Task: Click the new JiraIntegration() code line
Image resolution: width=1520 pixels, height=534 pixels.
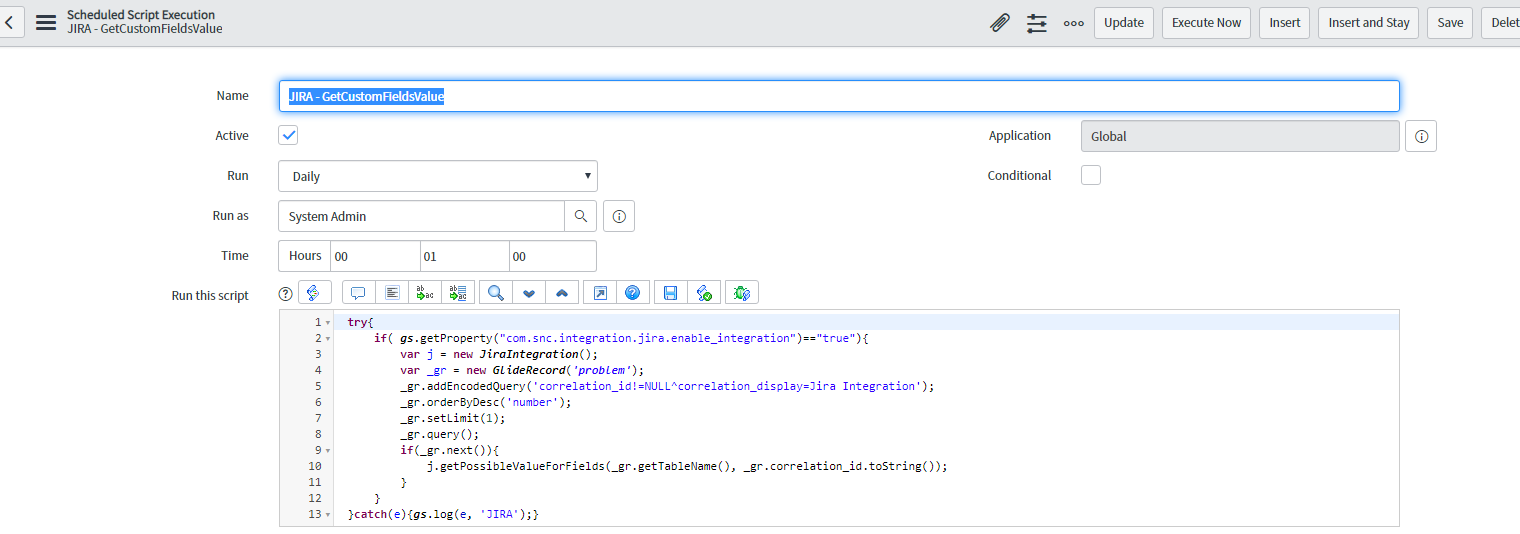Action: click(x=499, y=354)
